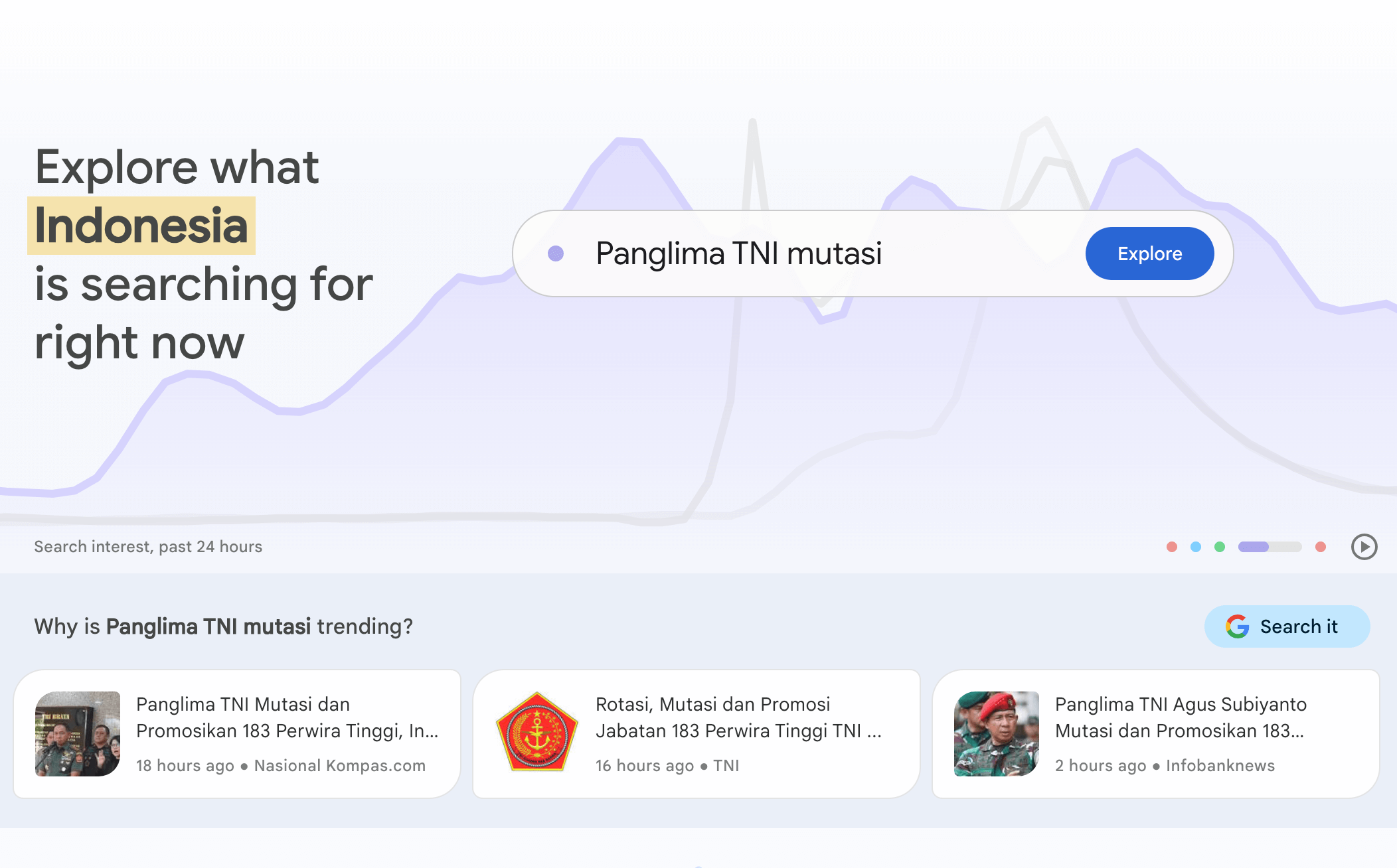Open the Kompas article thumbnail with officers
1397x868 pixels.
tap(78, 734)
